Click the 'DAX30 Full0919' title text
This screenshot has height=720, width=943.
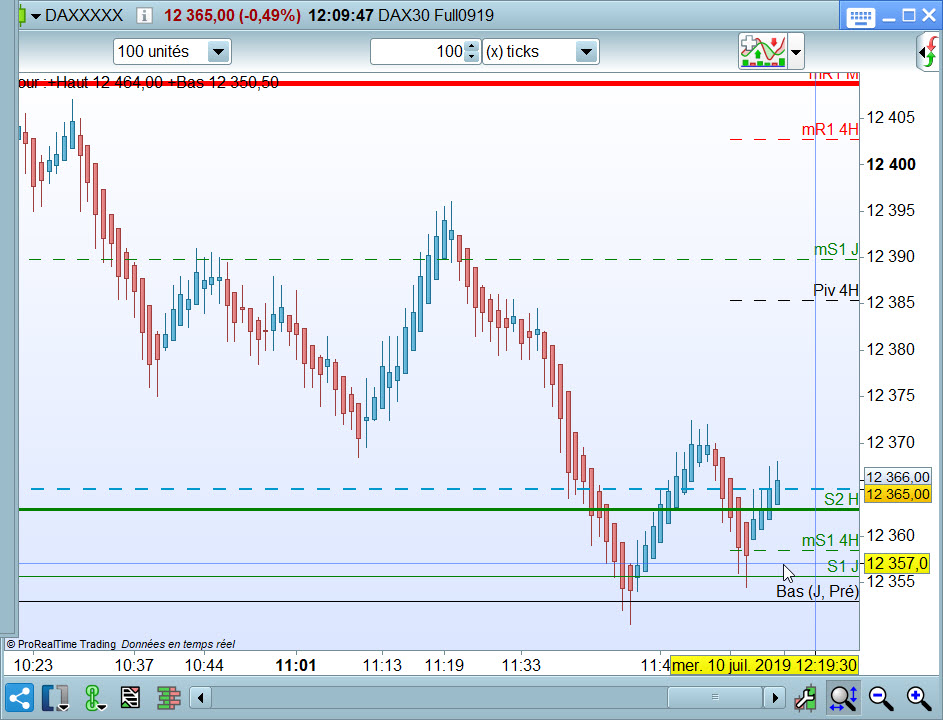(436, 15)
